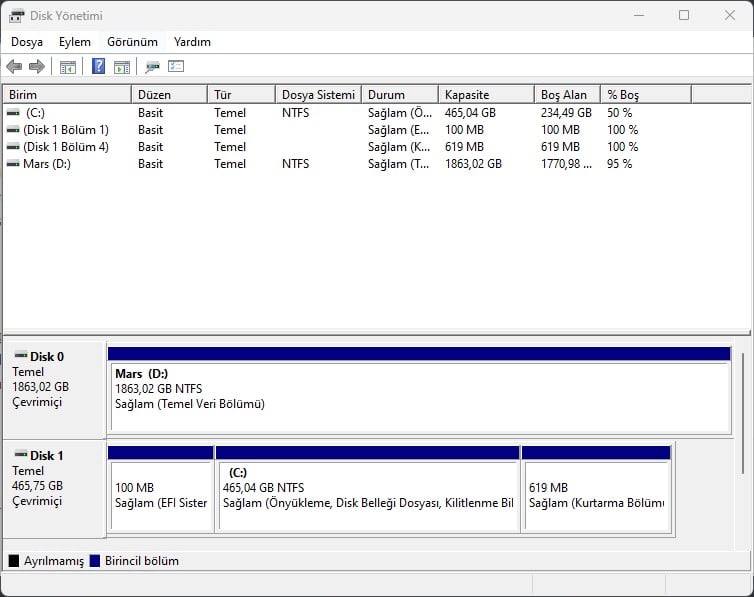Sort by the Birim column header

[67, 95]
